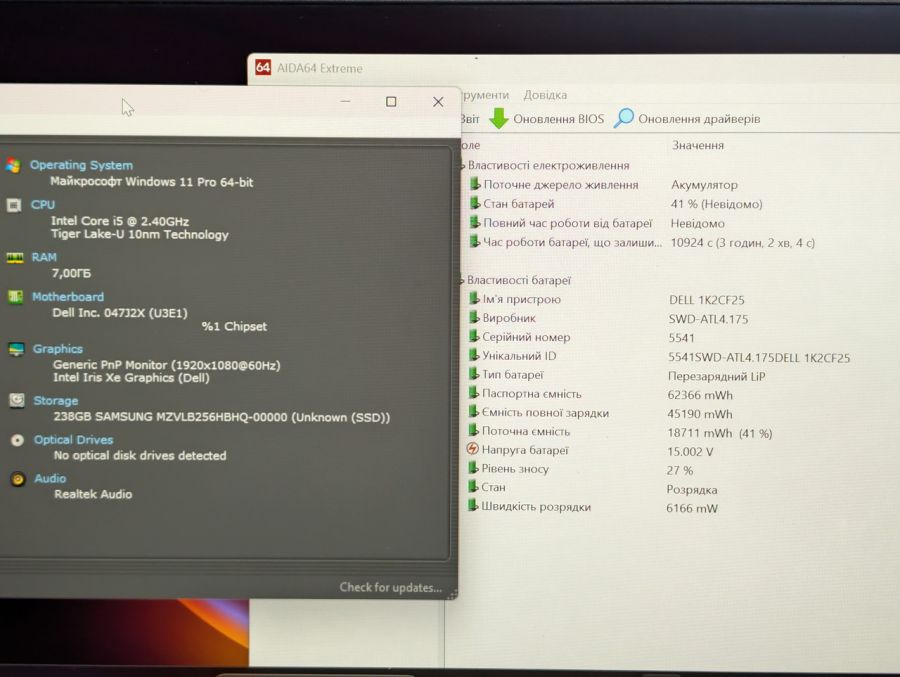Click the value 15.002 V
The width and height of the screenshot is (900, 677).
click(690, 452)
